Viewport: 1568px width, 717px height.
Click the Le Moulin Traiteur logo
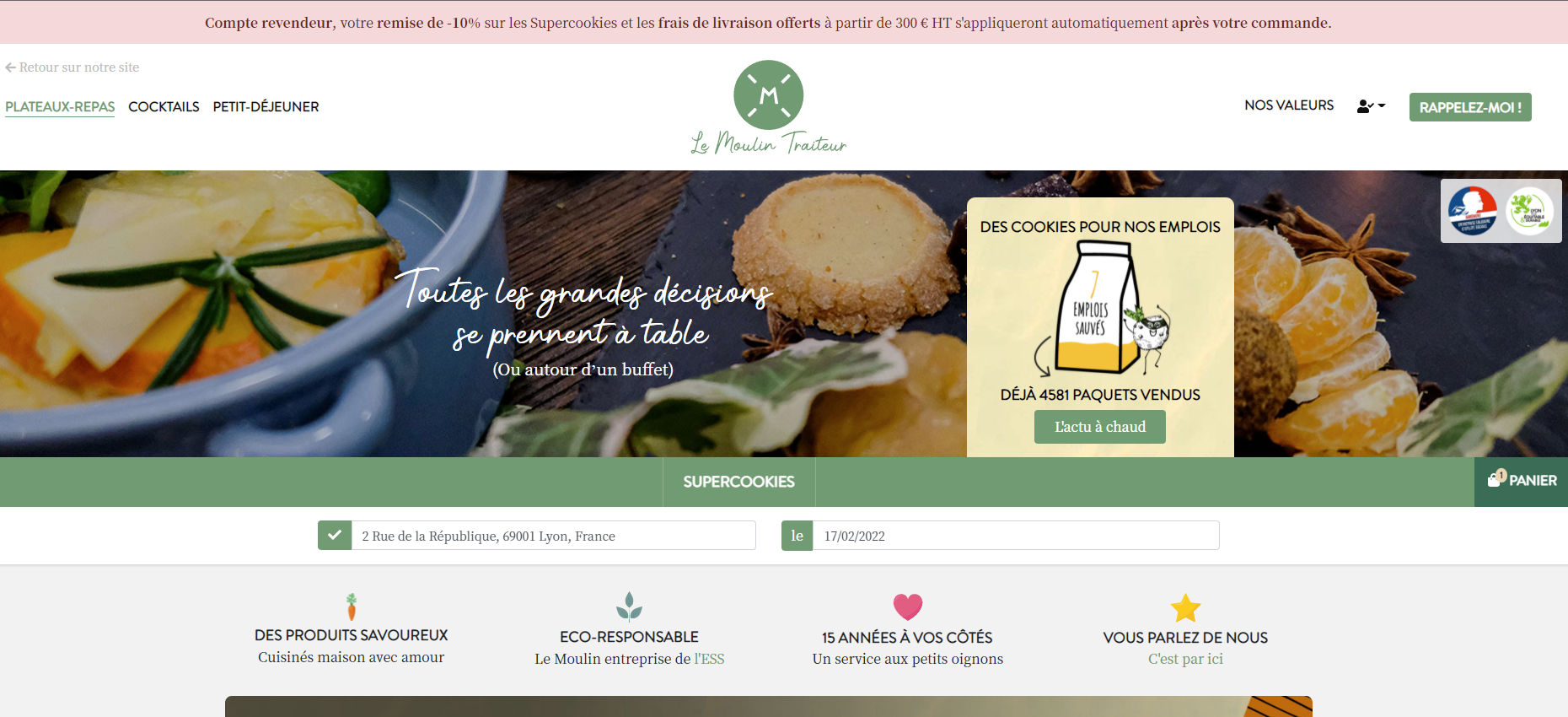point(769,107)
